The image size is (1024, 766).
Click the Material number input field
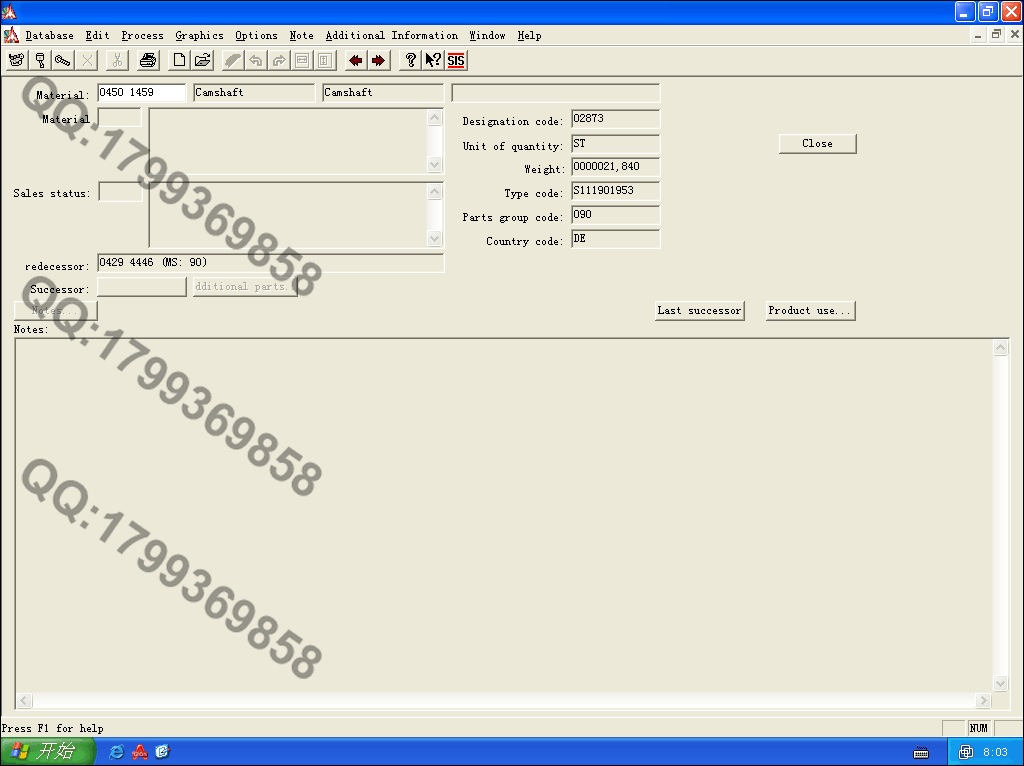click(x=141, y=93)
